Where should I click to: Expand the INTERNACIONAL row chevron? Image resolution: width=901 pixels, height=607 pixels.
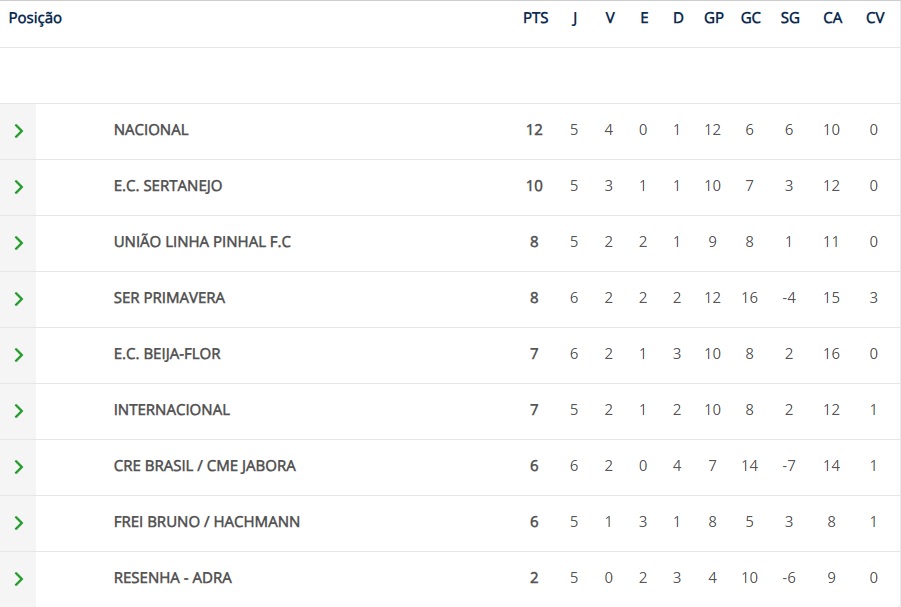point(18,411)
